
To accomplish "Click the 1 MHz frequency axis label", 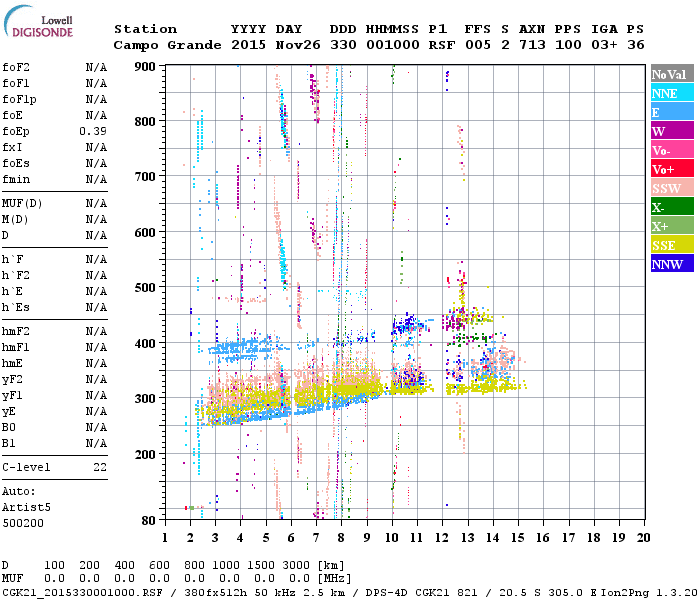I will 165,538.
